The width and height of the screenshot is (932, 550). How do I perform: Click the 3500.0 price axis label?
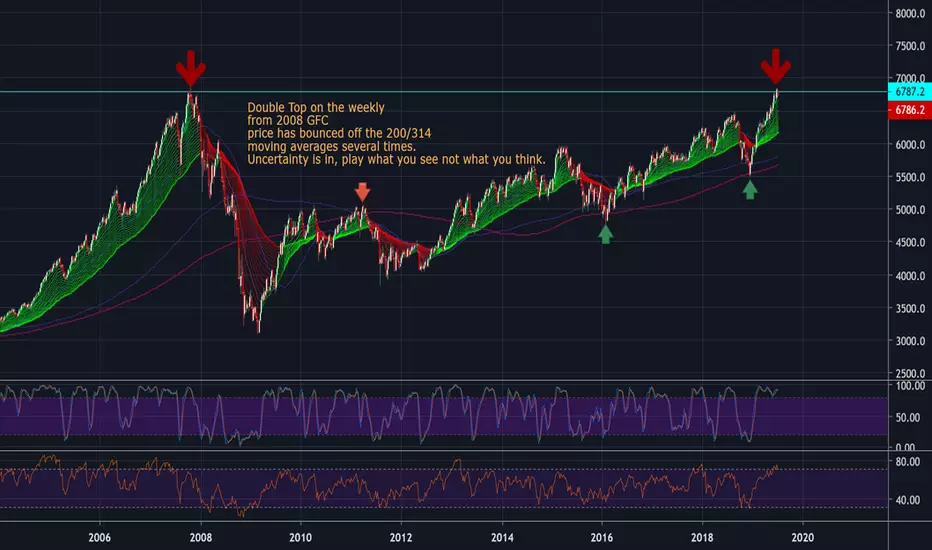pyautogui.click(x=910, y=309)
